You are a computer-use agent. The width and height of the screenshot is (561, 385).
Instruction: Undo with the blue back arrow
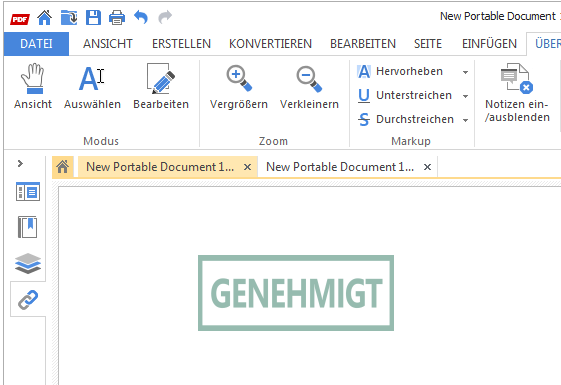pyautogui.click(x=141, y=17)
